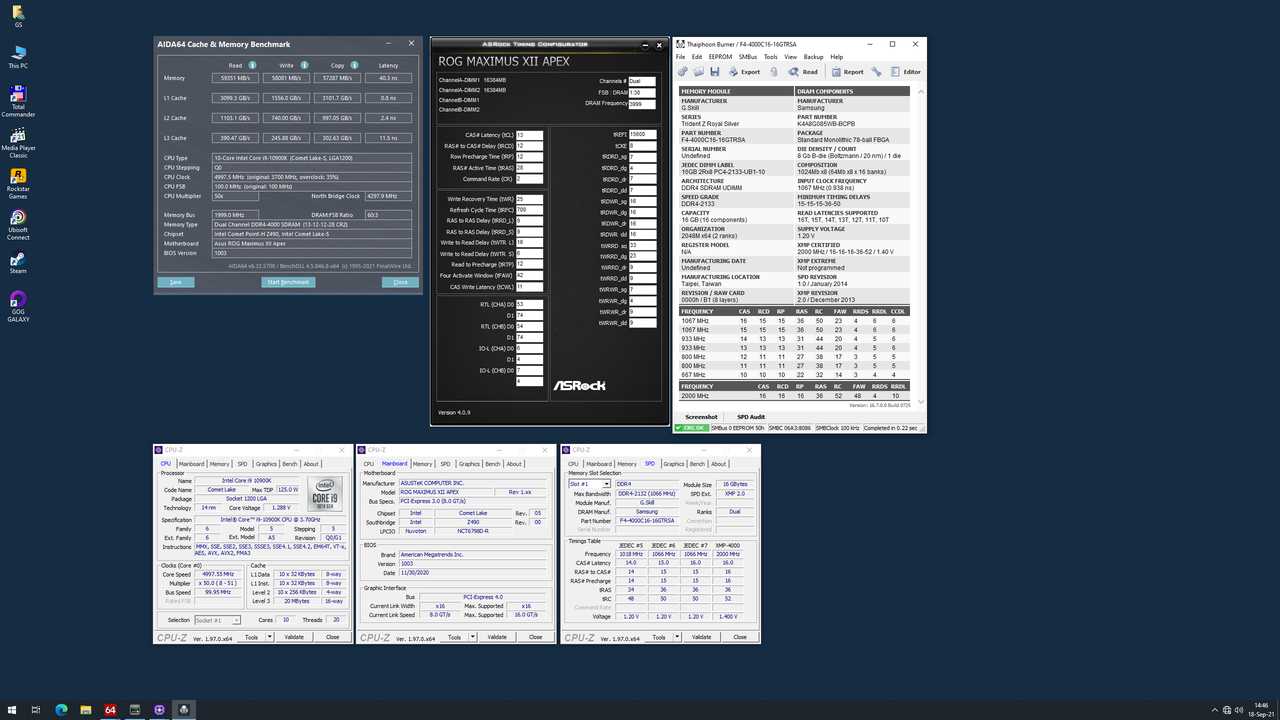Open This PC desktop icon
Image resolution: width=1280 pixels, height=720 pixels.
18,56
